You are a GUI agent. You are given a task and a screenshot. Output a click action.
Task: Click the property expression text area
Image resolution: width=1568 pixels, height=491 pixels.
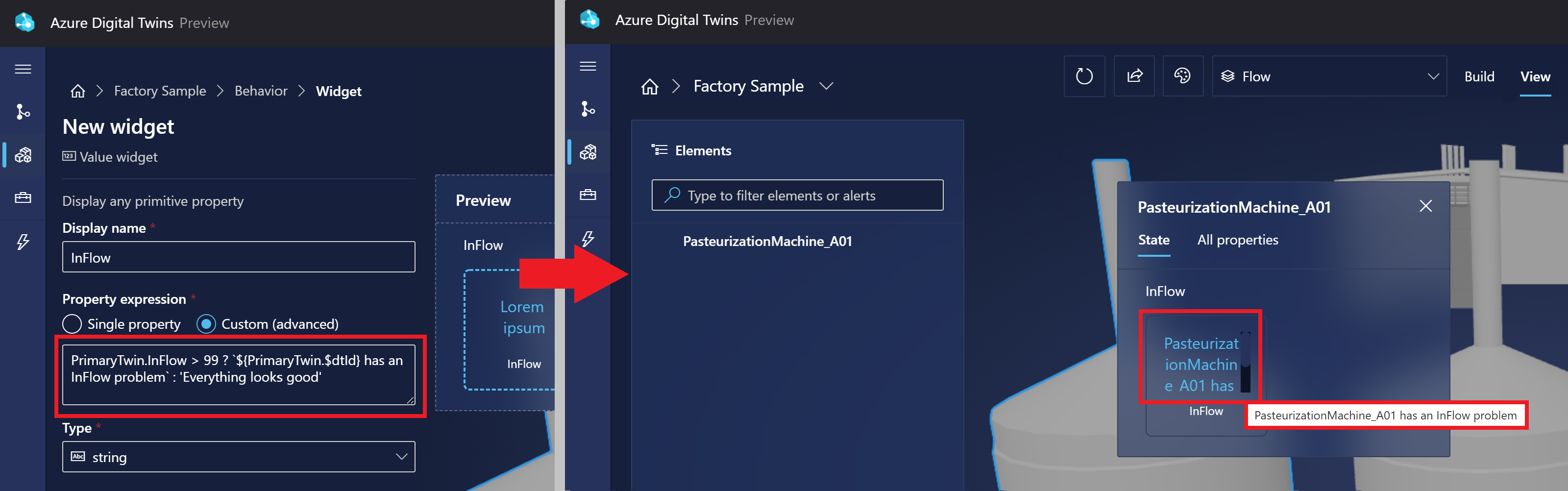coord(239,375)
